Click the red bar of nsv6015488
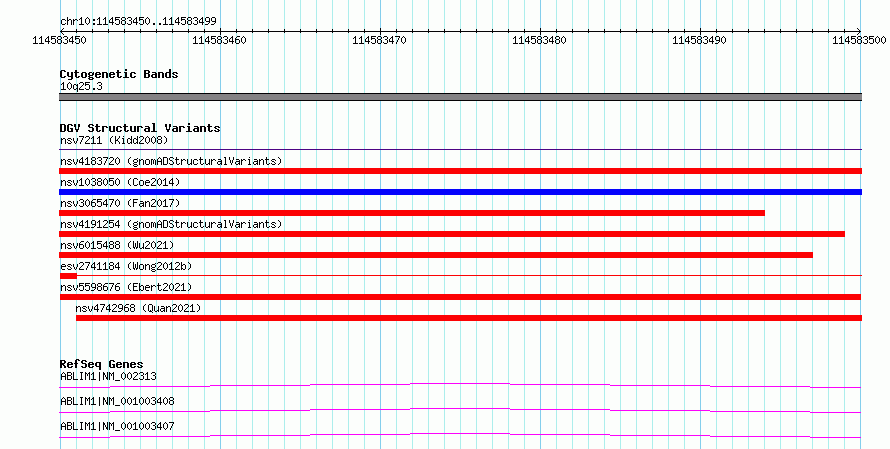This screenshot has width=890, height=449. pyautogui.click(x=436, y=255)
